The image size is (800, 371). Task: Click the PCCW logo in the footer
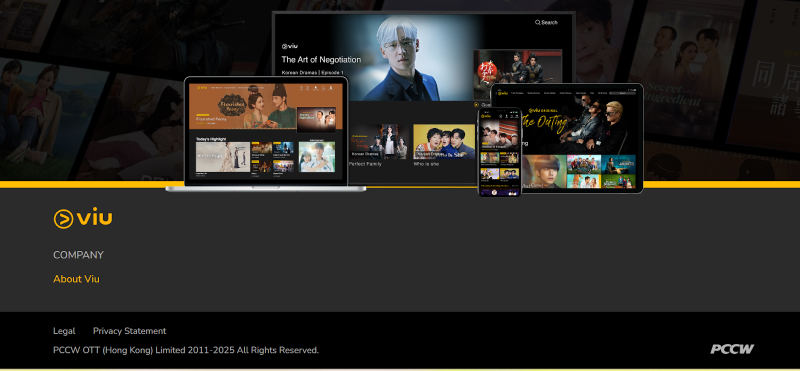click(732, 349)
